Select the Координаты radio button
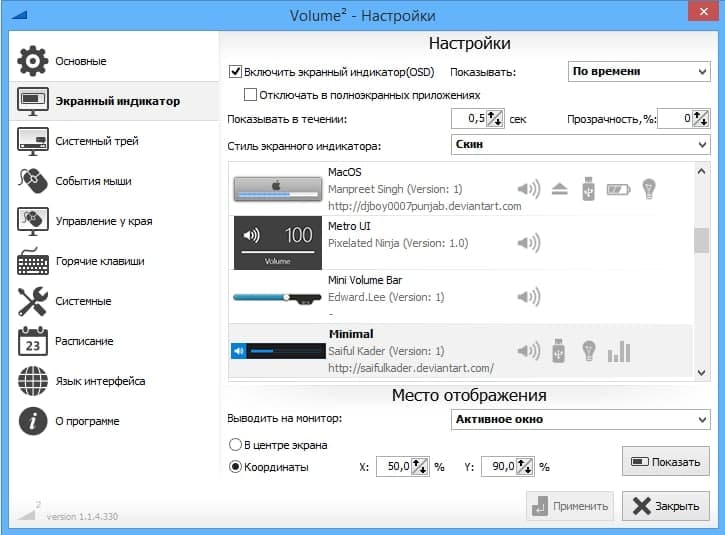Screen dimensions: 725x535 click(x=235, y=467)
